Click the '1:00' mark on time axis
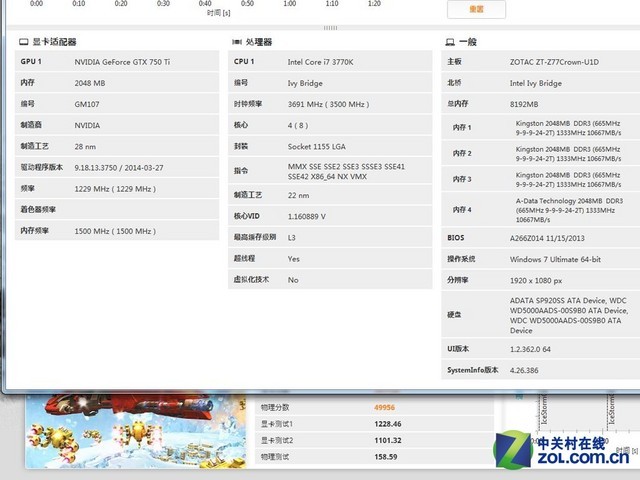 [x=290, y=3]
